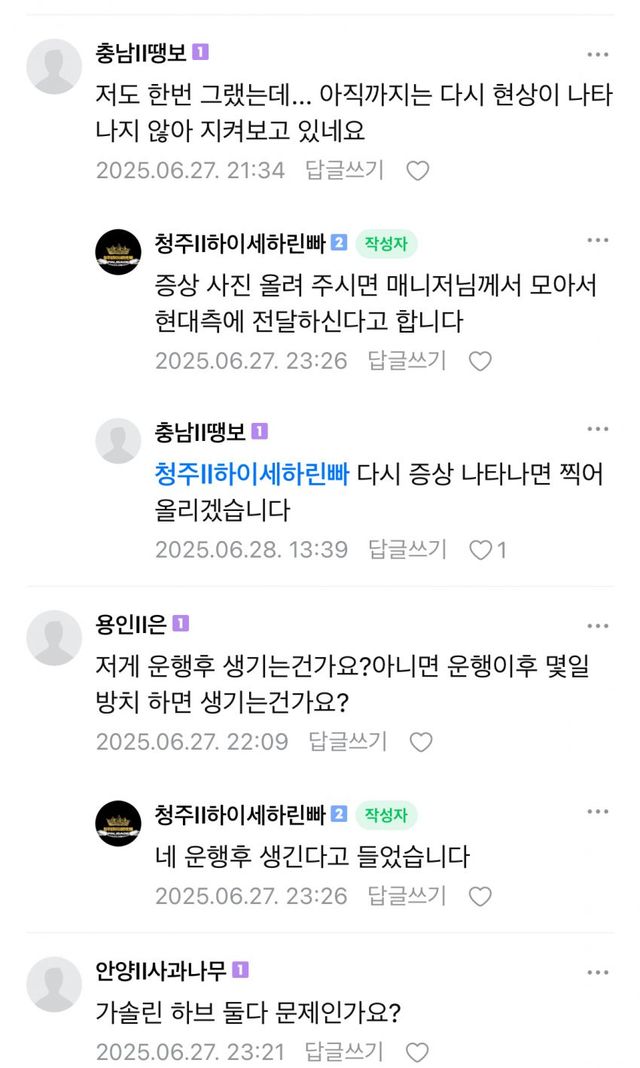Image resolution: width=640 pixels, height=1068 pixels.
Task: Like 용인II은's 22:09 comment
Action: point(421,742)
